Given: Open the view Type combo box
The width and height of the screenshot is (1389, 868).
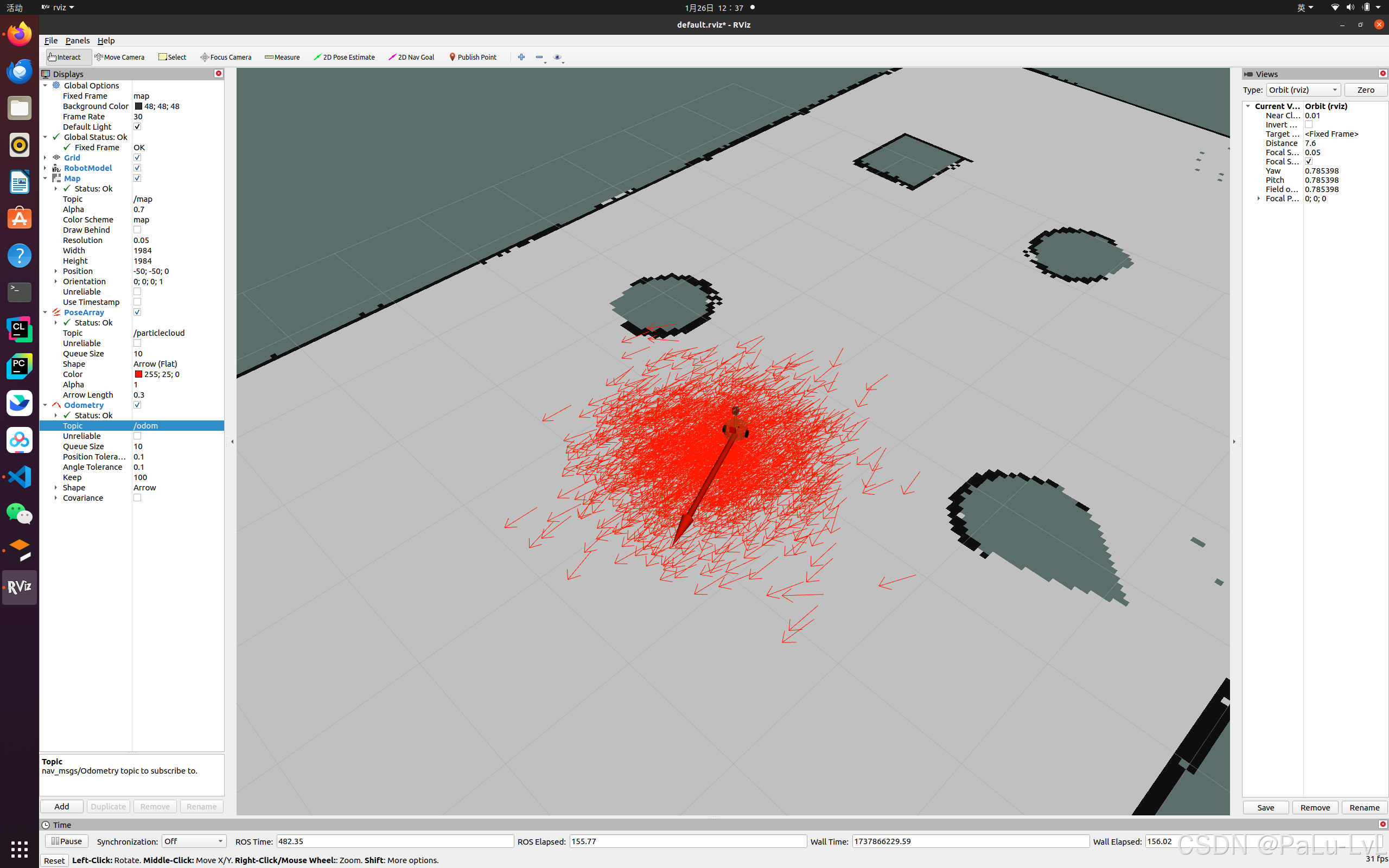Looking at the screenshot, I should coord(1303,90).
